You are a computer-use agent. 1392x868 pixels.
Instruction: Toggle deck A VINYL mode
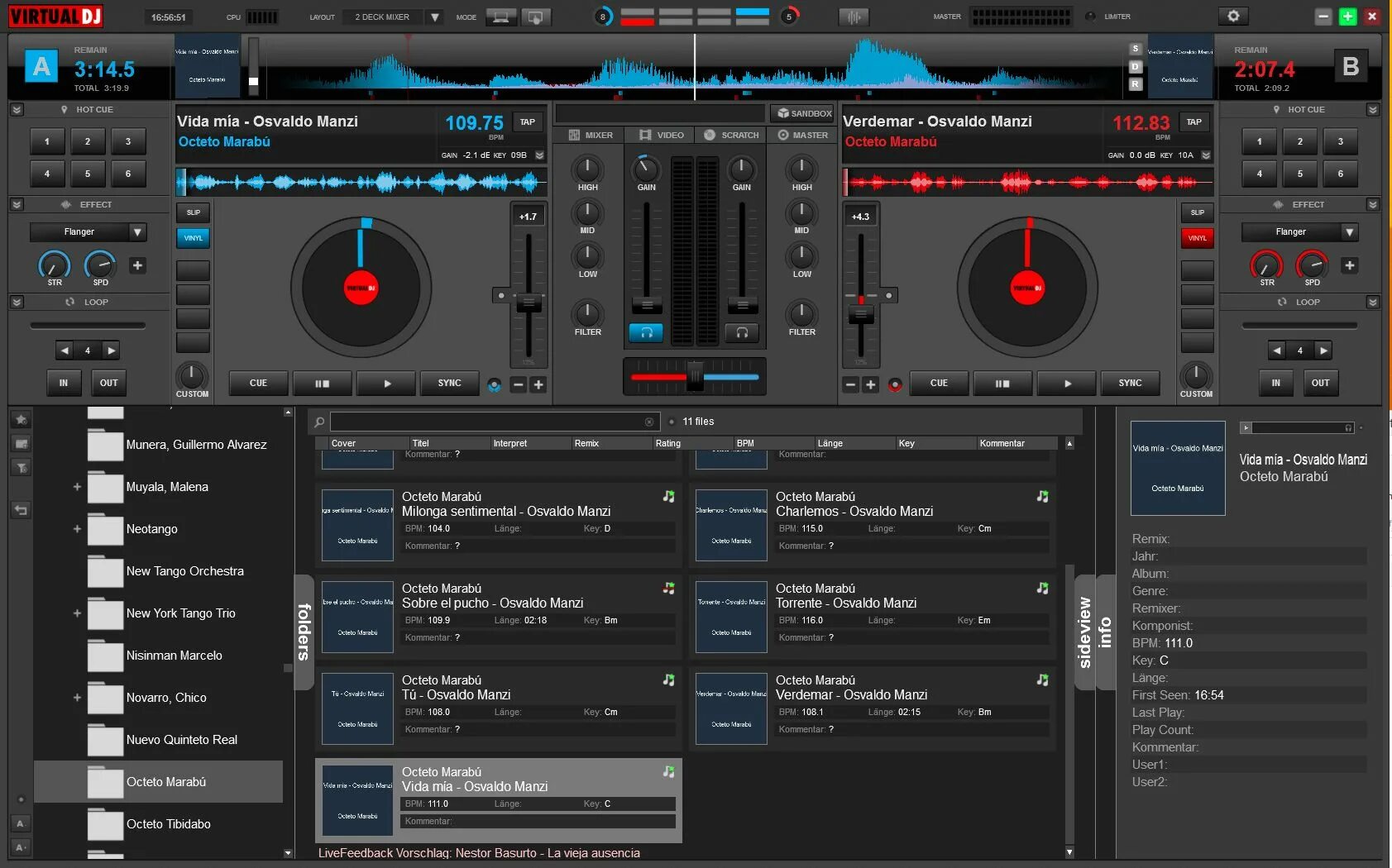tap(193, 238)
